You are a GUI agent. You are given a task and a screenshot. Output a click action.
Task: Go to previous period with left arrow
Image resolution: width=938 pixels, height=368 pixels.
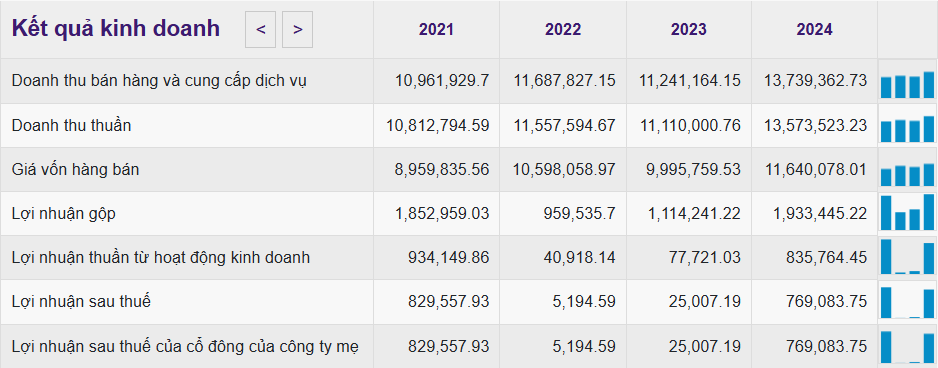pyautogui.click(x=260, y=29)
